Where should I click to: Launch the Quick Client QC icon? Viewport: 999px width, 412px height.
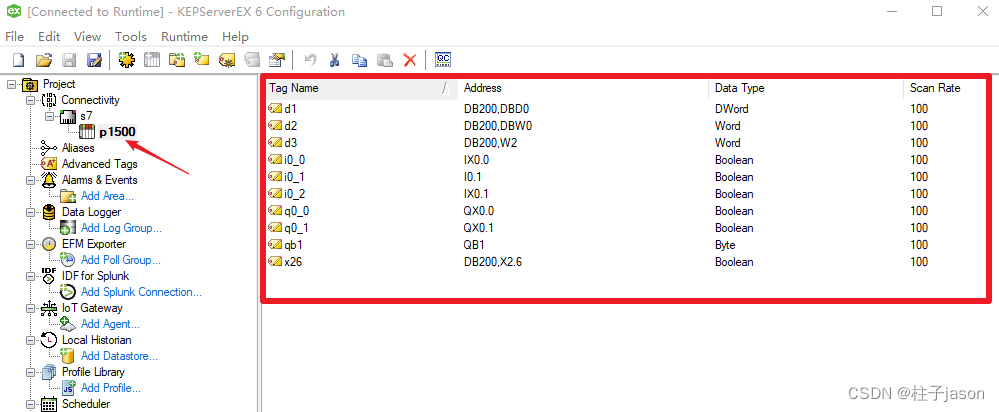click(x=443, y=60)
